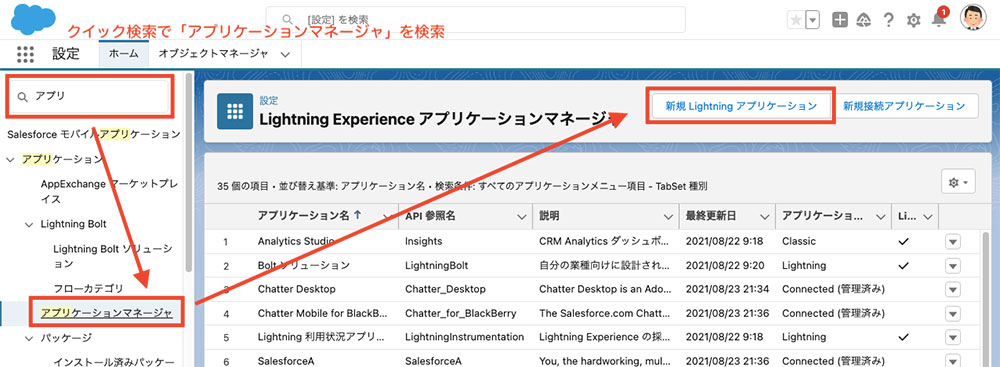The height and width of the screenshot is (367, 1000).
Task: Open the App Launcher dots grid
Action: [25, 54]
